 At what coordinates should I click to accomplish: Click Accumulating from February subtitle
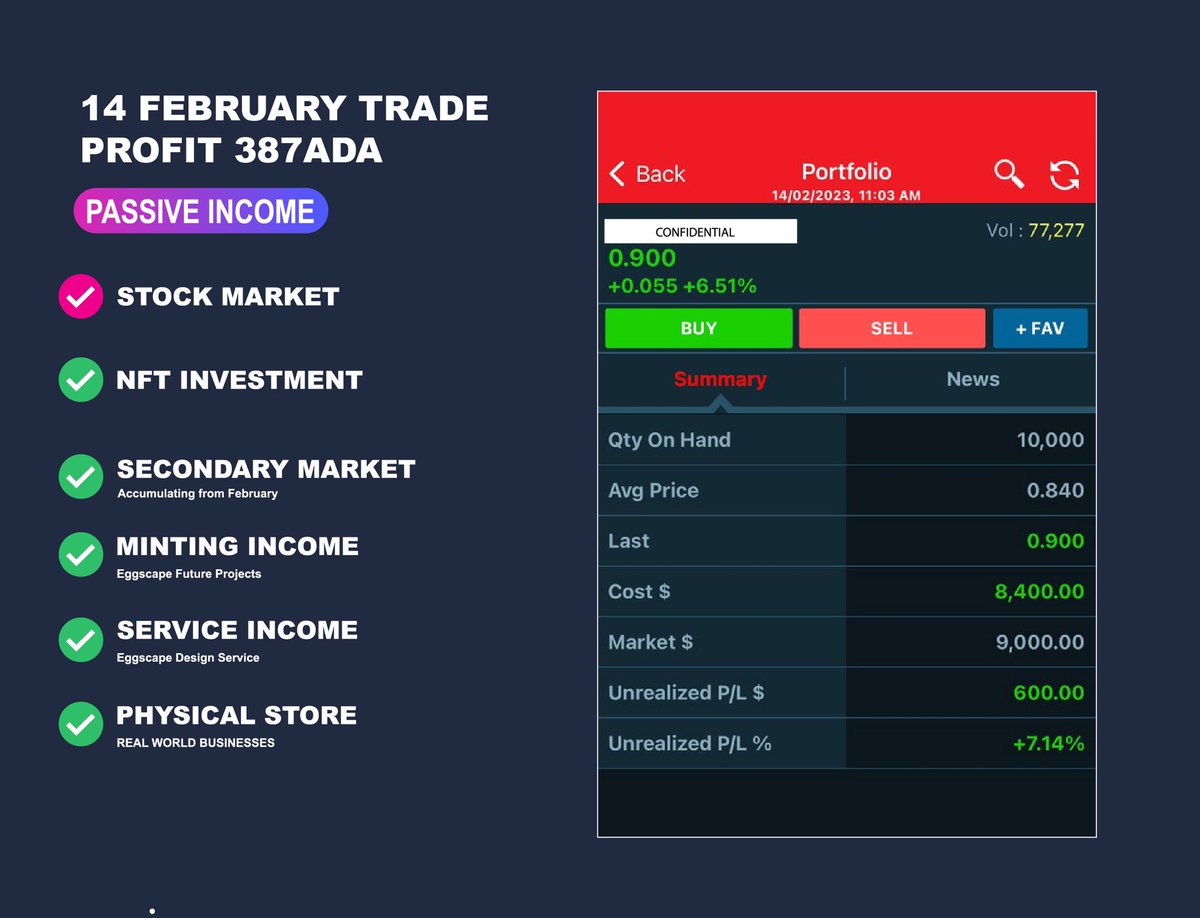point(197,494)
